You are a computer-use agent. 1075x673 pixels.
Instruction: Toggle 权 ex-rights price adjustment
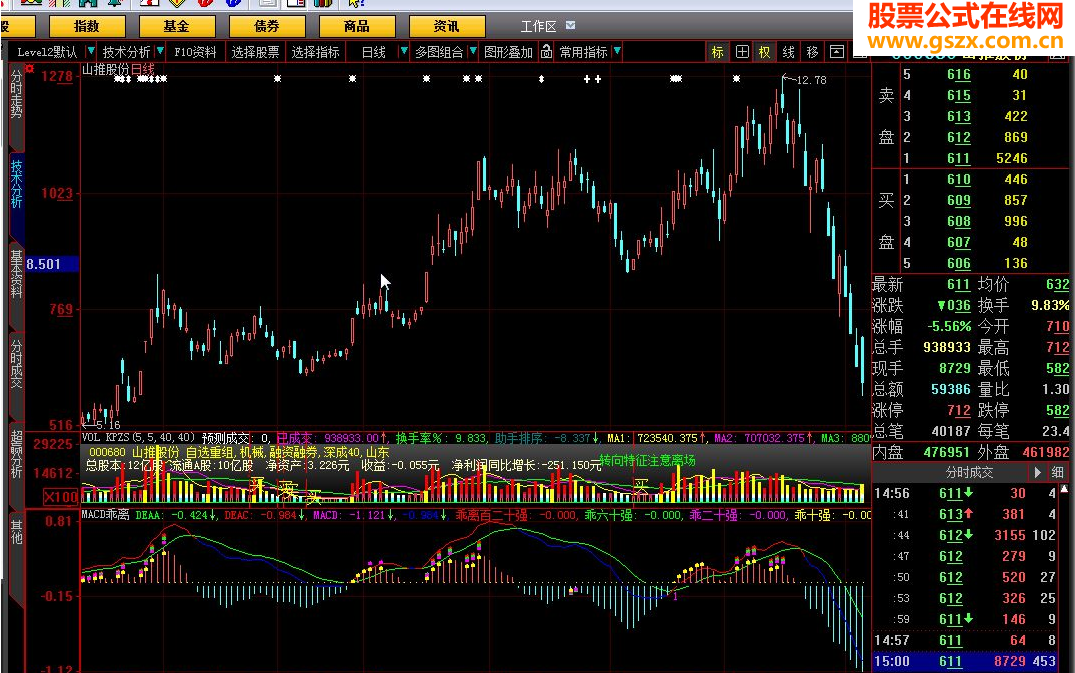tap(764, 51)
